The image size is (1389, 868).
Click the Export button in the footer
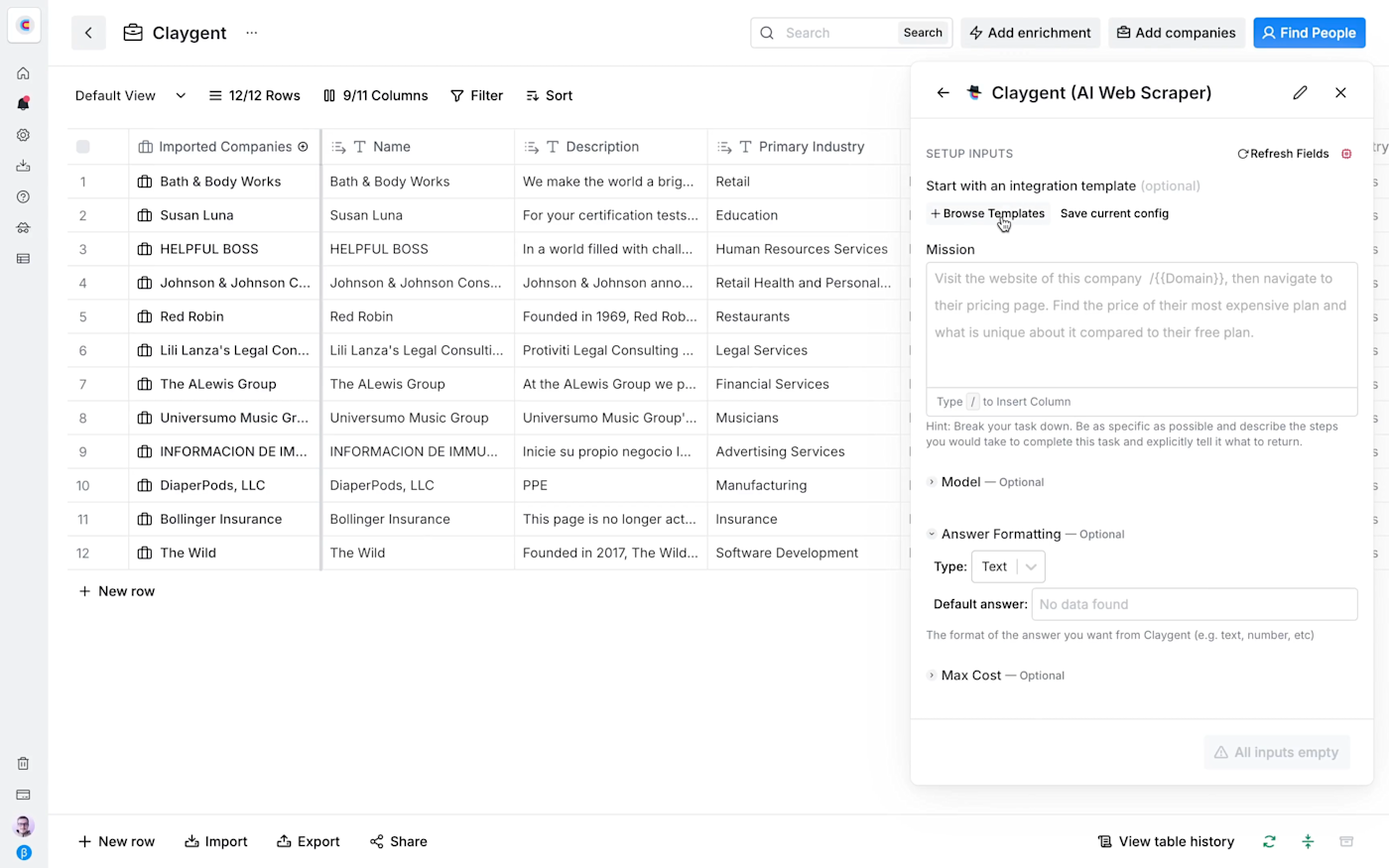[x=309, y=841]
